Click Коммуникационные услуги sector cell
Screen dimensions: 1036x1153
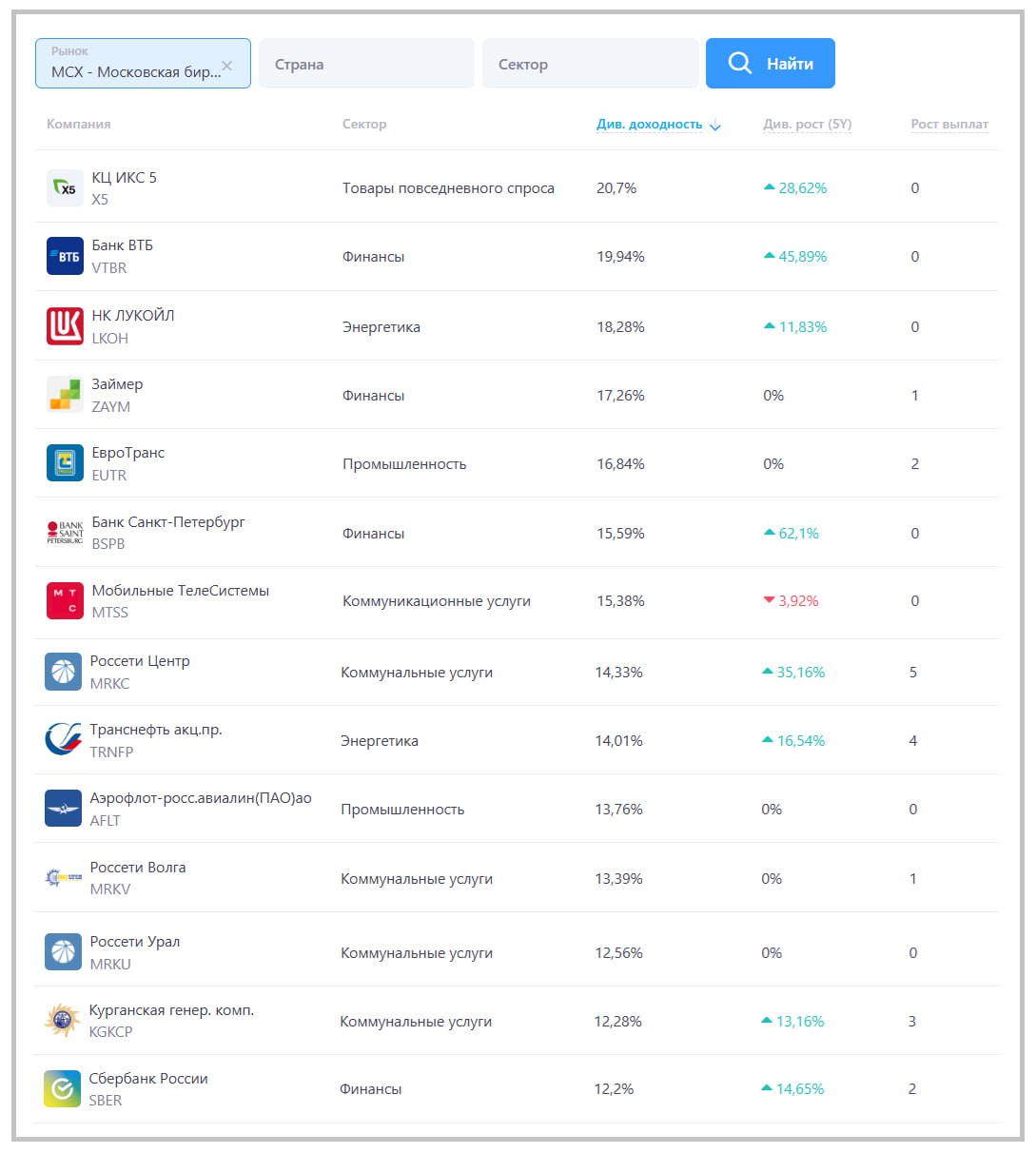pyautogui.click(x=437, y=601)
